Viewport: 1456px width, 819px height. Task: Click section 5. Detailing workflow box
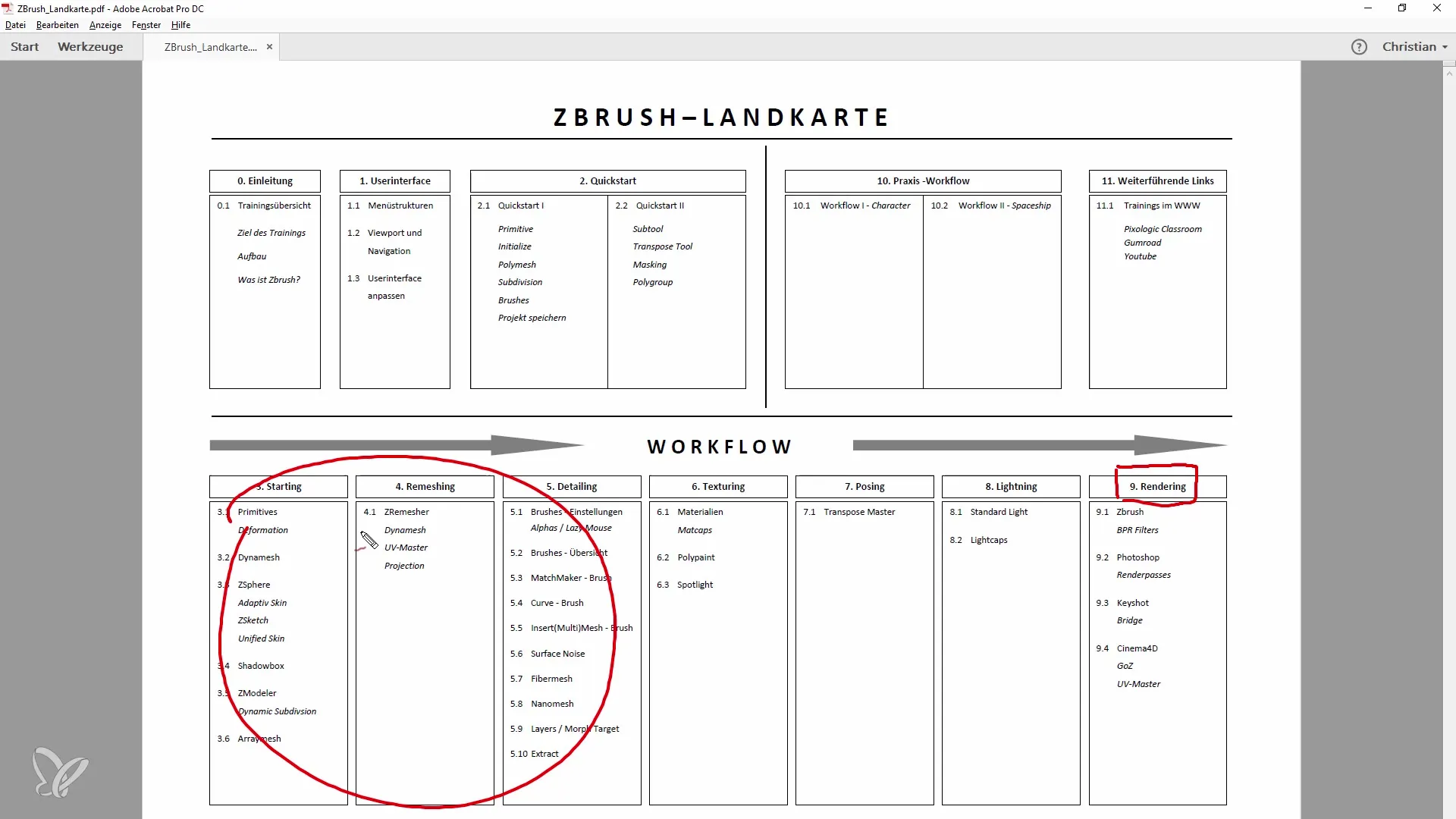tap(571, 486)
